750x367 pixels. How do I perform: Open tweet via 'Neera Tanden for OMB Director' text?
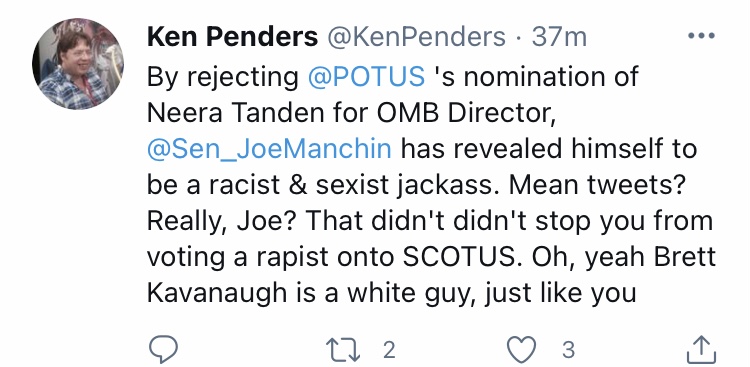tap(351, 113)
